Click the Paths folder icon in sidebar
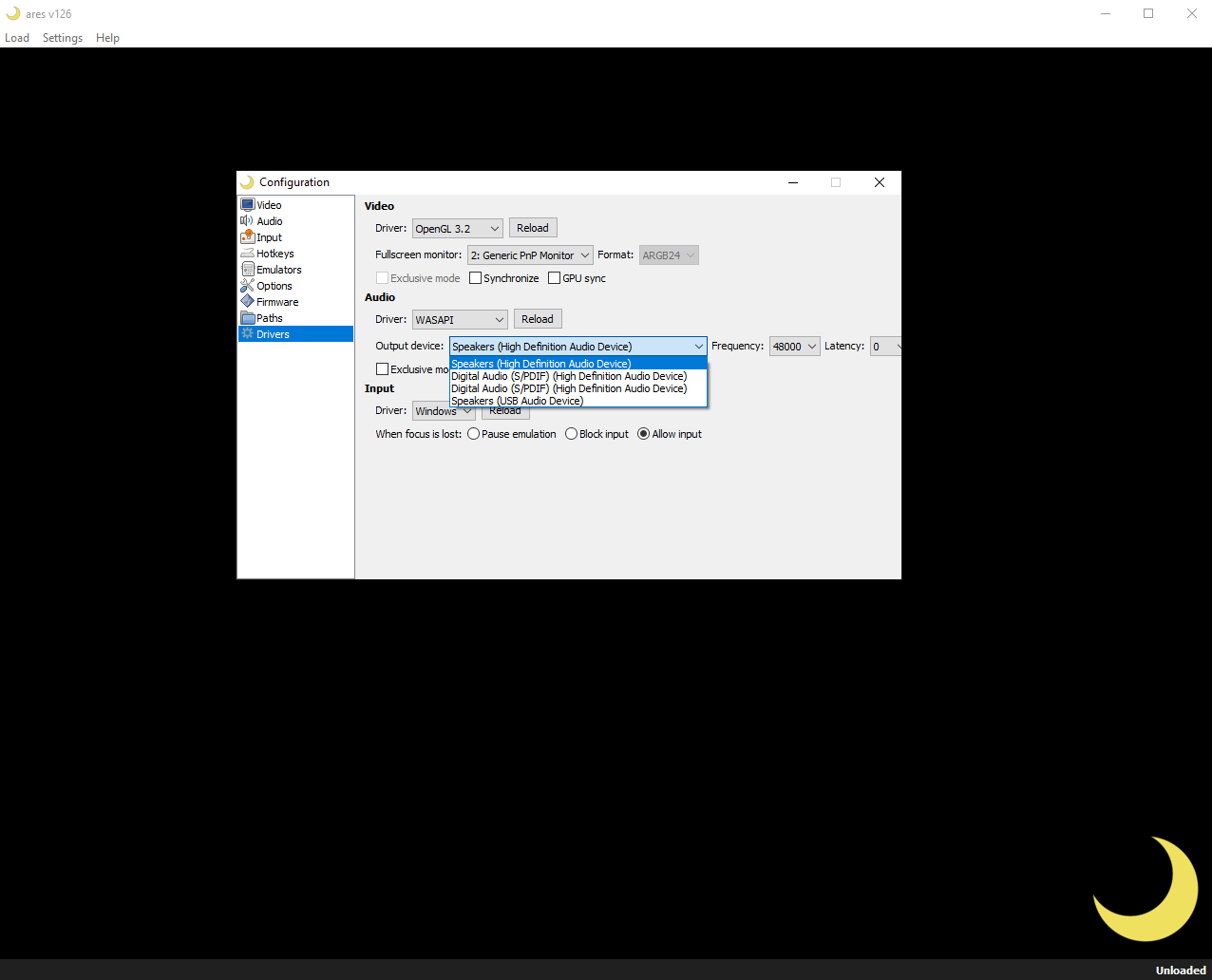 (x=248, y=318)
